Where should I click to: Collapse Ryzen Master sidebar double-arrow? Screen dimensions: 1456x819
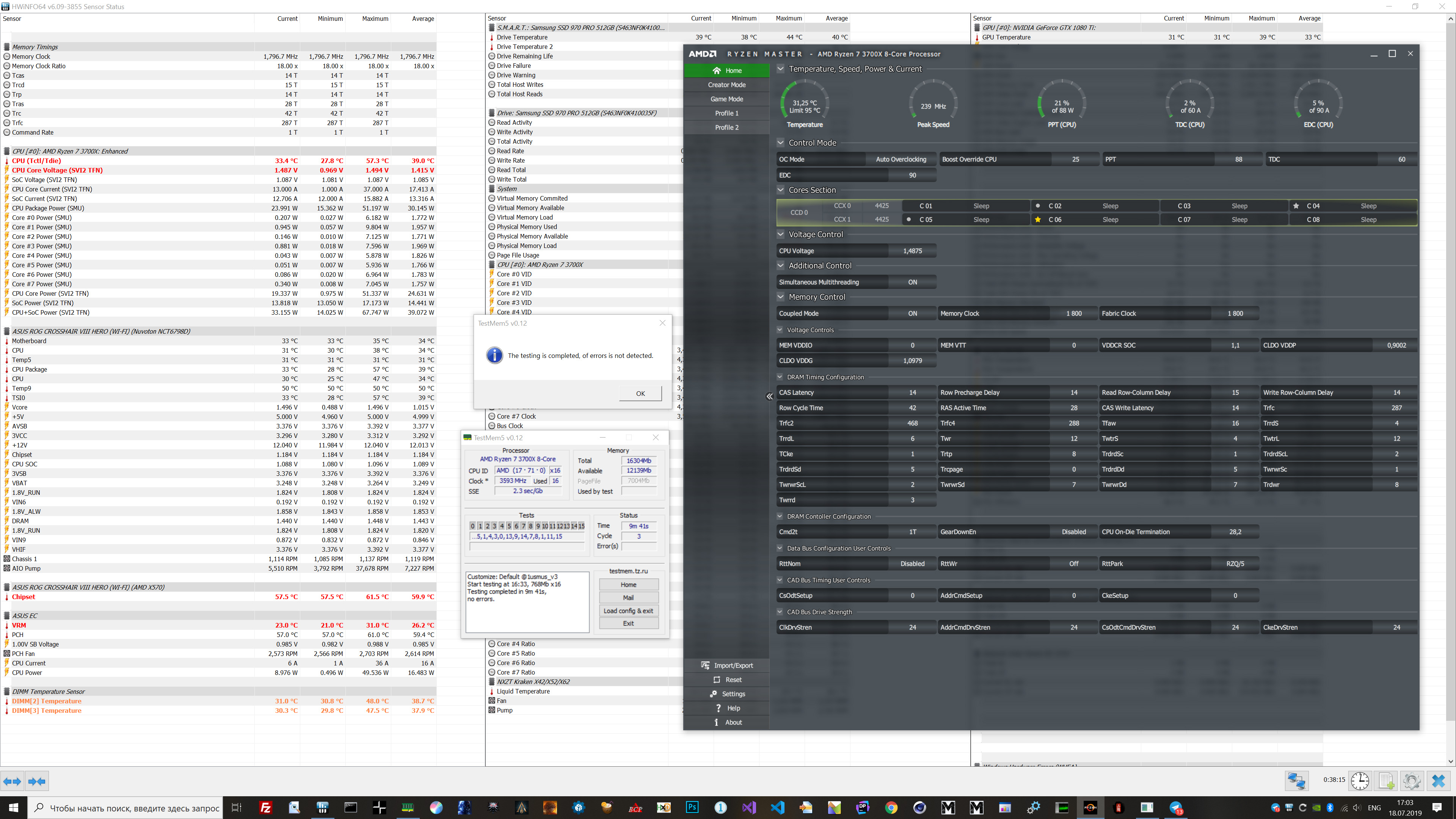point(769,396)
